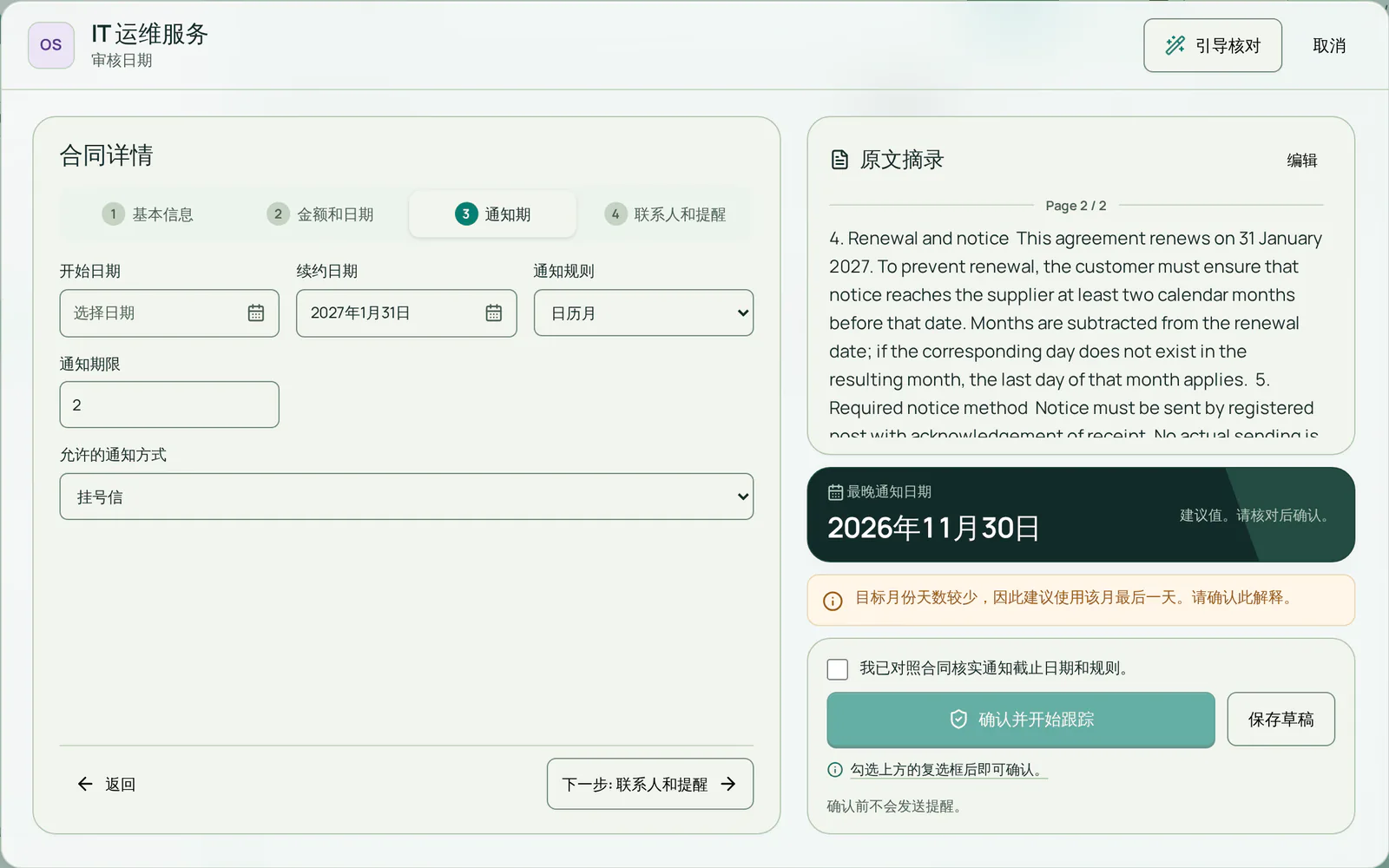This screenshot has width=1389, height=868.
Task: Open the 通知规则 dropdown showing 日历月
Action: coord(643,313)
